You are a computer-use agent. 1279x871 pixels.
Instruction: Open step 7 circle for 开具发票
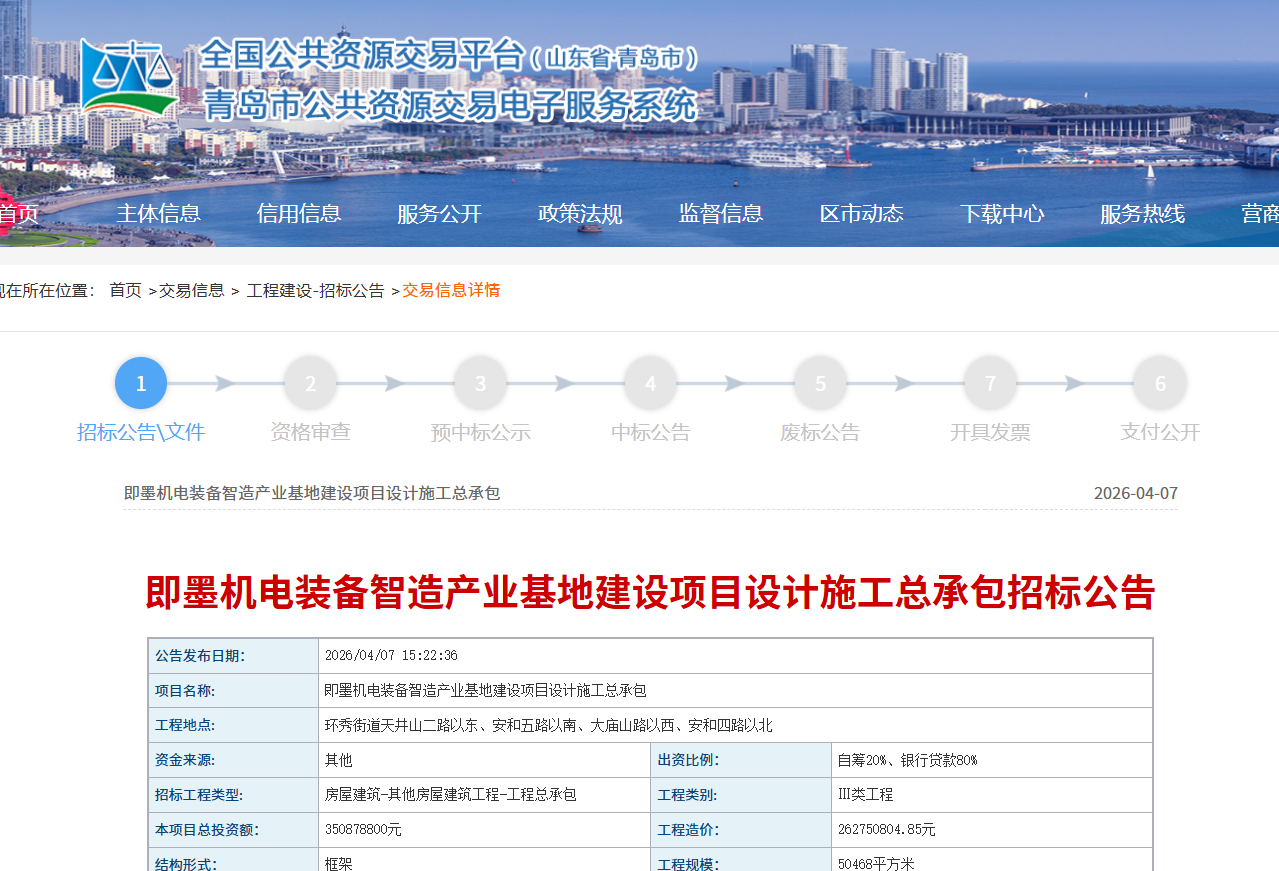tap(991, 383)
